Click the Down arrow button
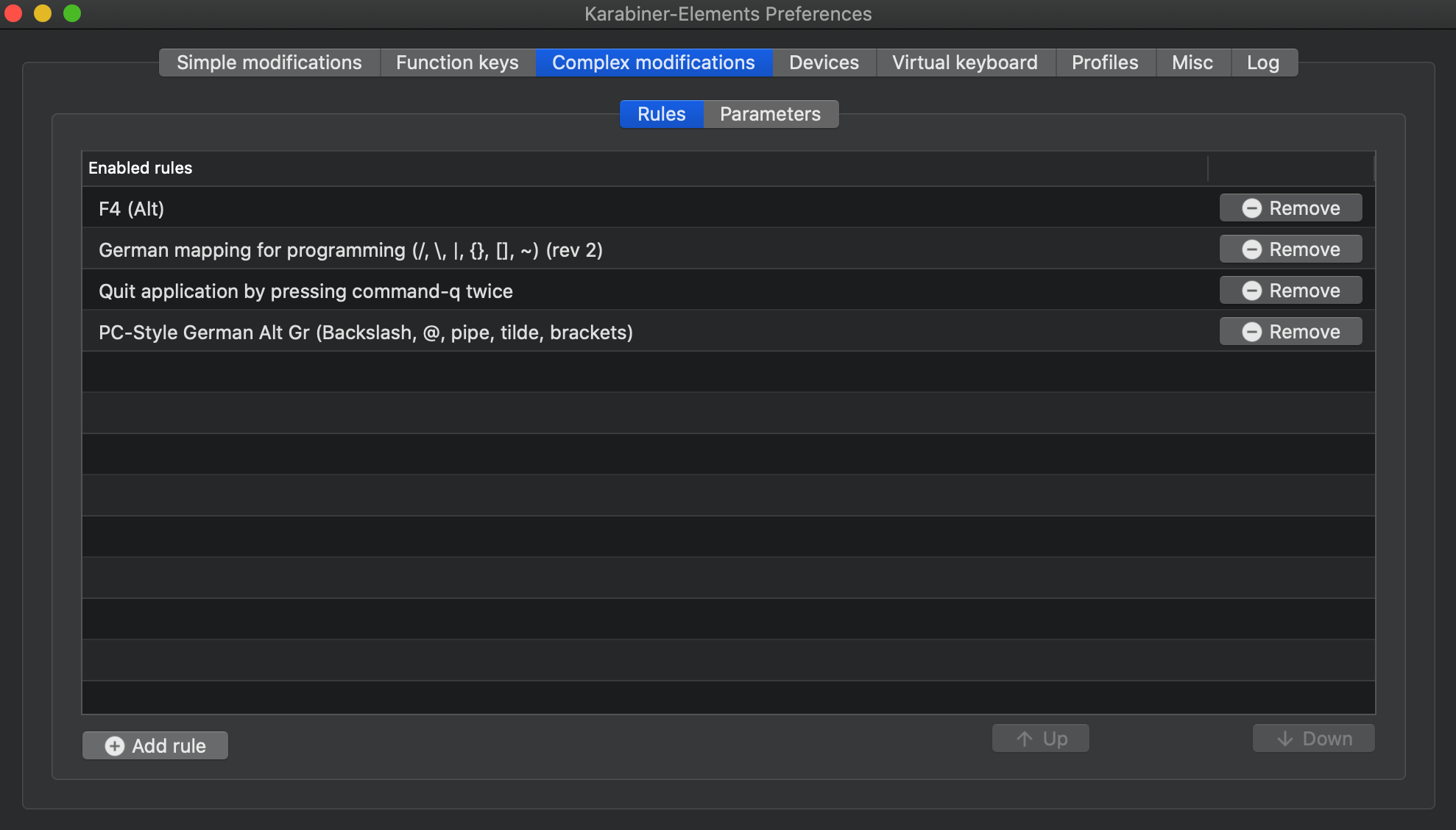 pyautogui.click(x=1313, y=738)
